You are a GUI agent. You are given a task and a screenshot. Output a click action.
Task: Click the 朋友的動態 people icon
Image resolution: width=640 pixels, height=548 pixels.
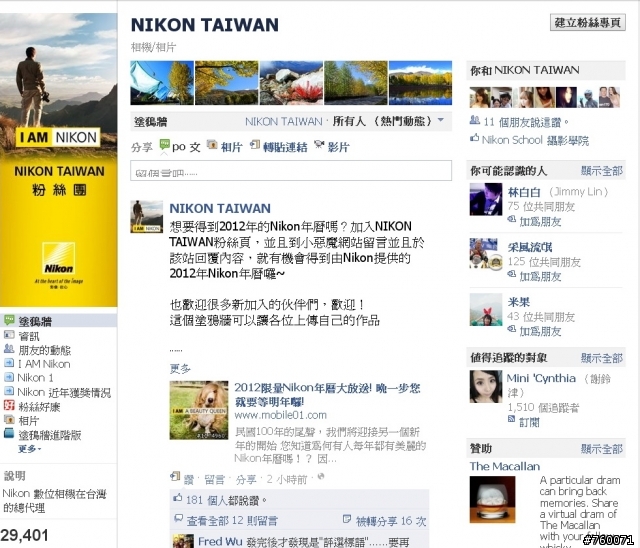point(9,349)
